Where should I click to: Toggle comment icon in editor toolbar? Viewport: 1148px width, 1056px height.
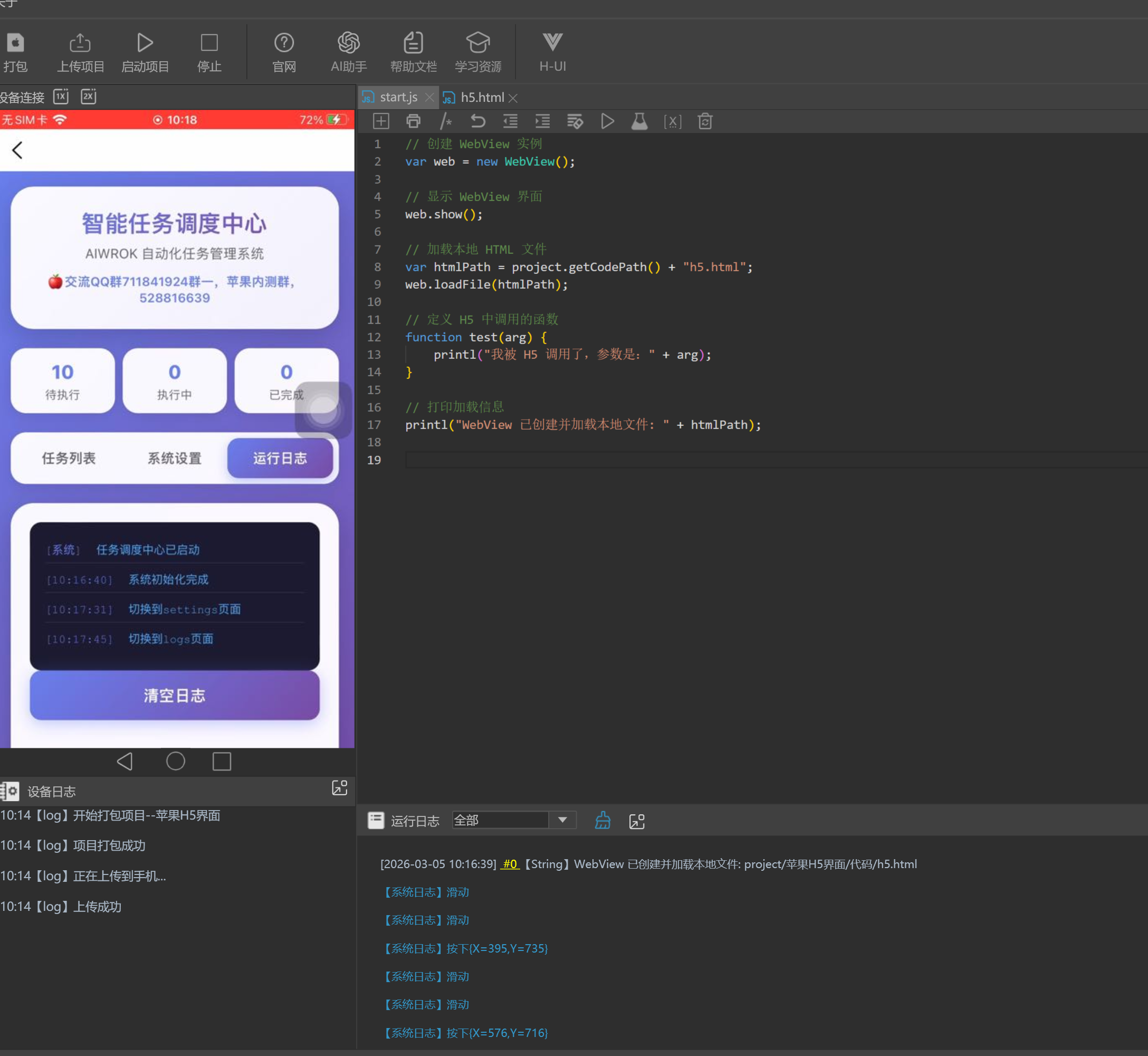pyautogui.click(x=445, y=122)
